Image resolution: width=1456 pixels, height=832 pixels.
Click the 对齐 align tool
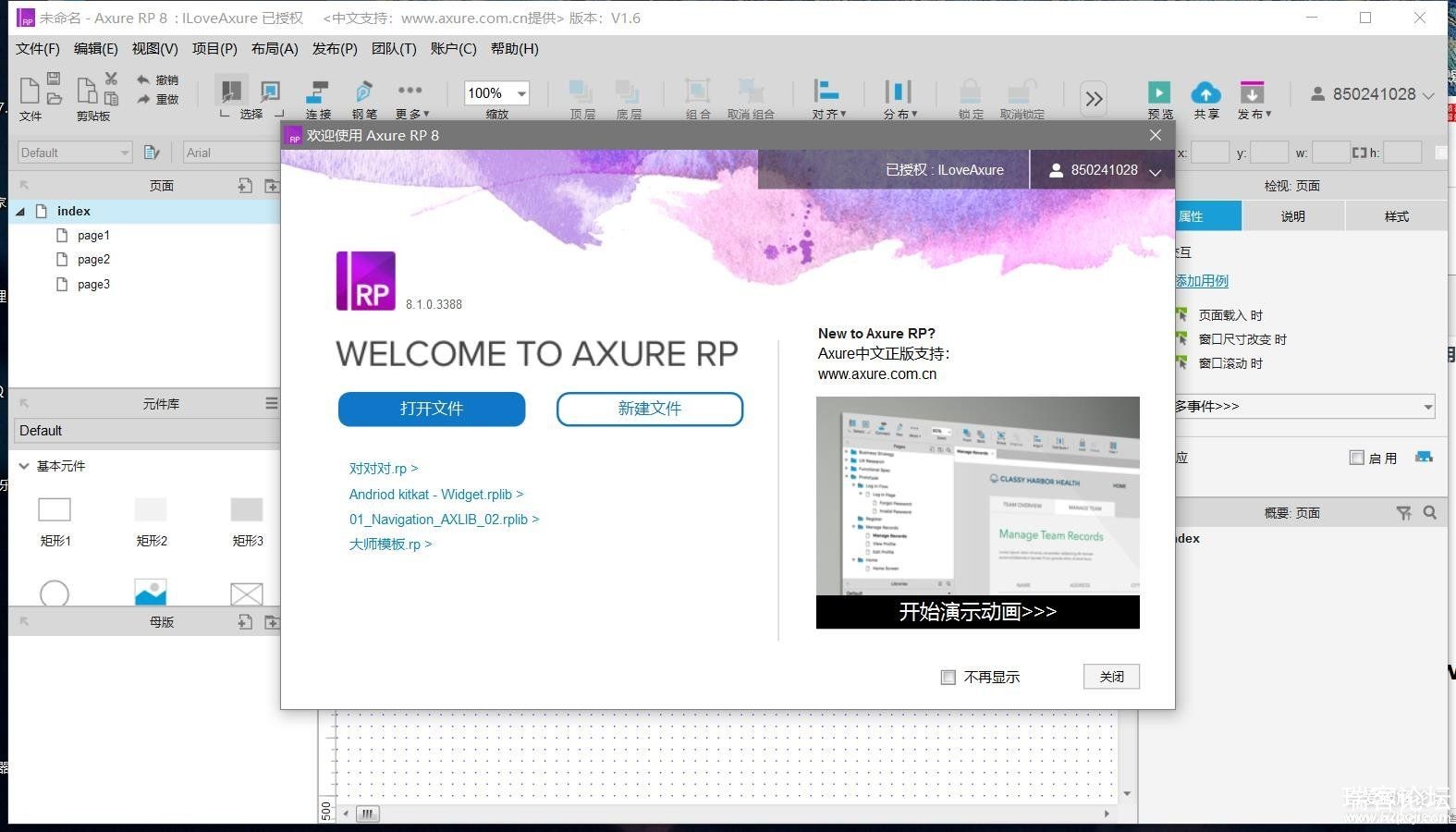pyautogui.click(x=828, y=98)
